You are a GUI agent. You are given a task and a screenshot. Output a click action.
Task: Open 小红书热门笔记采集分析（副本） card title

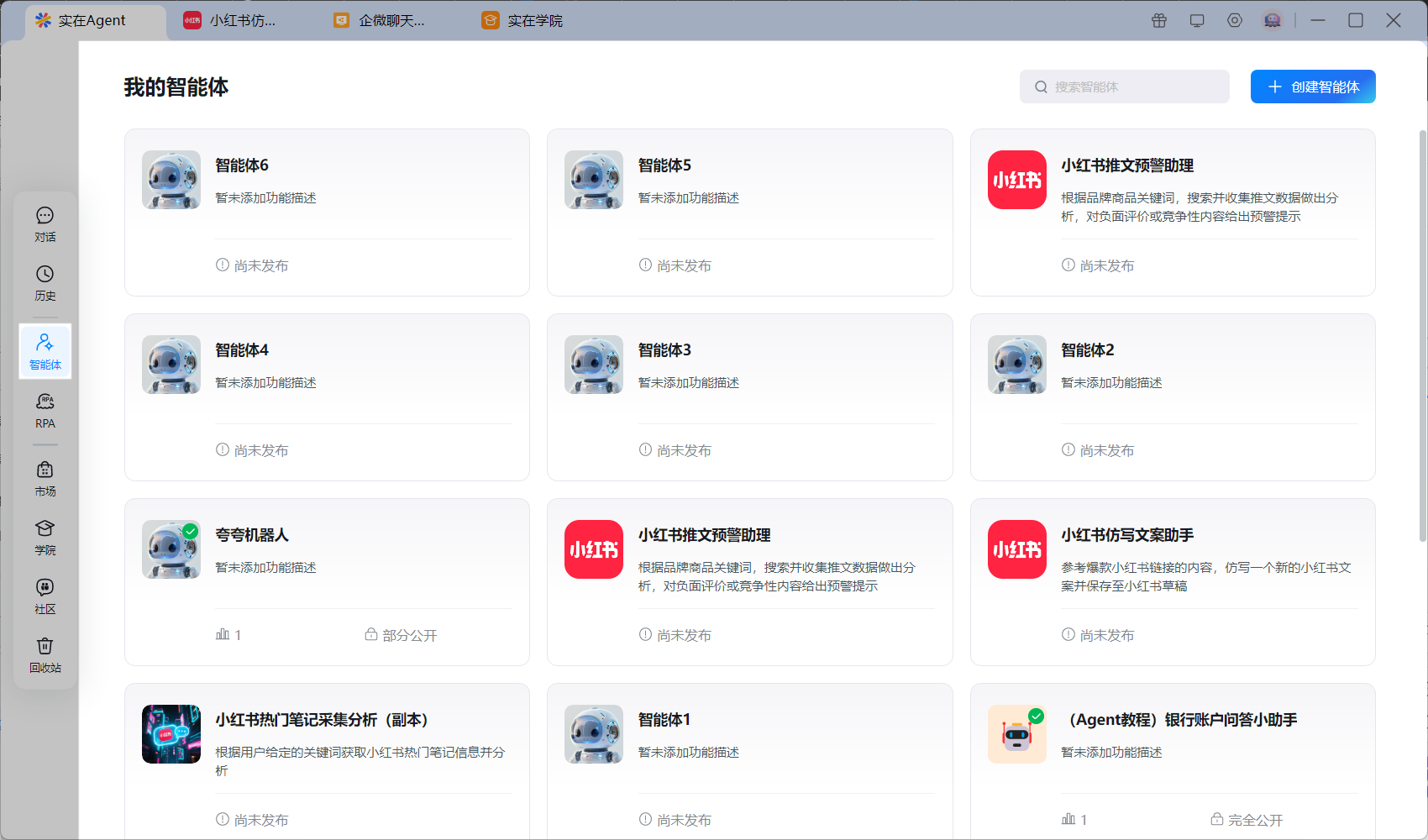(323, 720)
